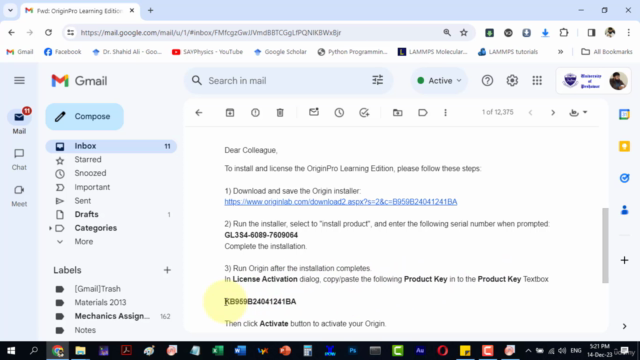The image size is (640, 360).
Task: Reload the page in browser
Action: point(48,33)
